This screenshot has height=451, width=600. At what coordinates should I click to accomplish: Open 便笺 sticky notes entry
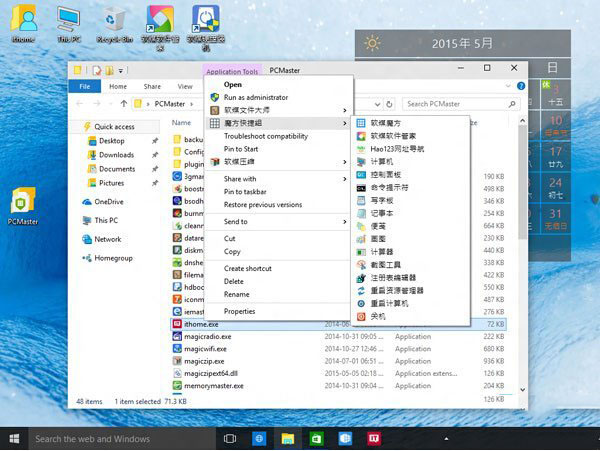[x=410, y=226]
